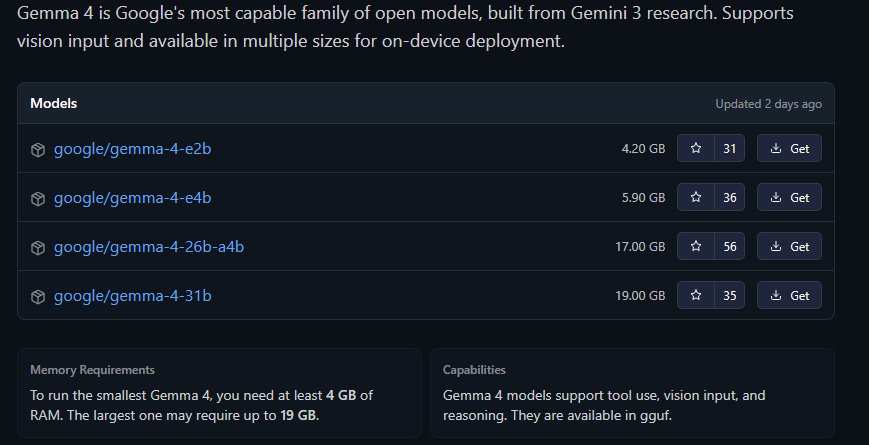Click package icon beside gemma-4-e4b

pyautogui.click(x=38, y=199)
